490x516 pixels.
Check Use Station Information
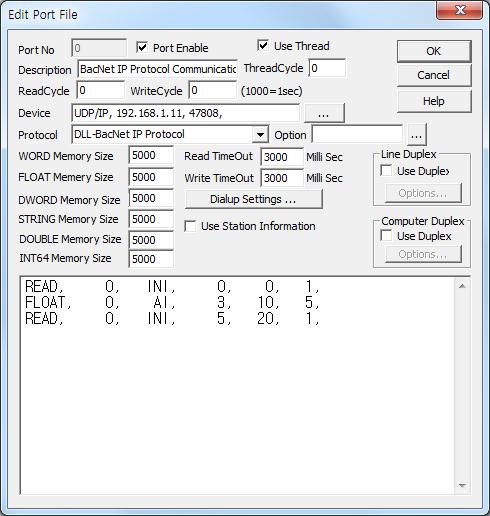pyautogui.click(x=190, y=226)
